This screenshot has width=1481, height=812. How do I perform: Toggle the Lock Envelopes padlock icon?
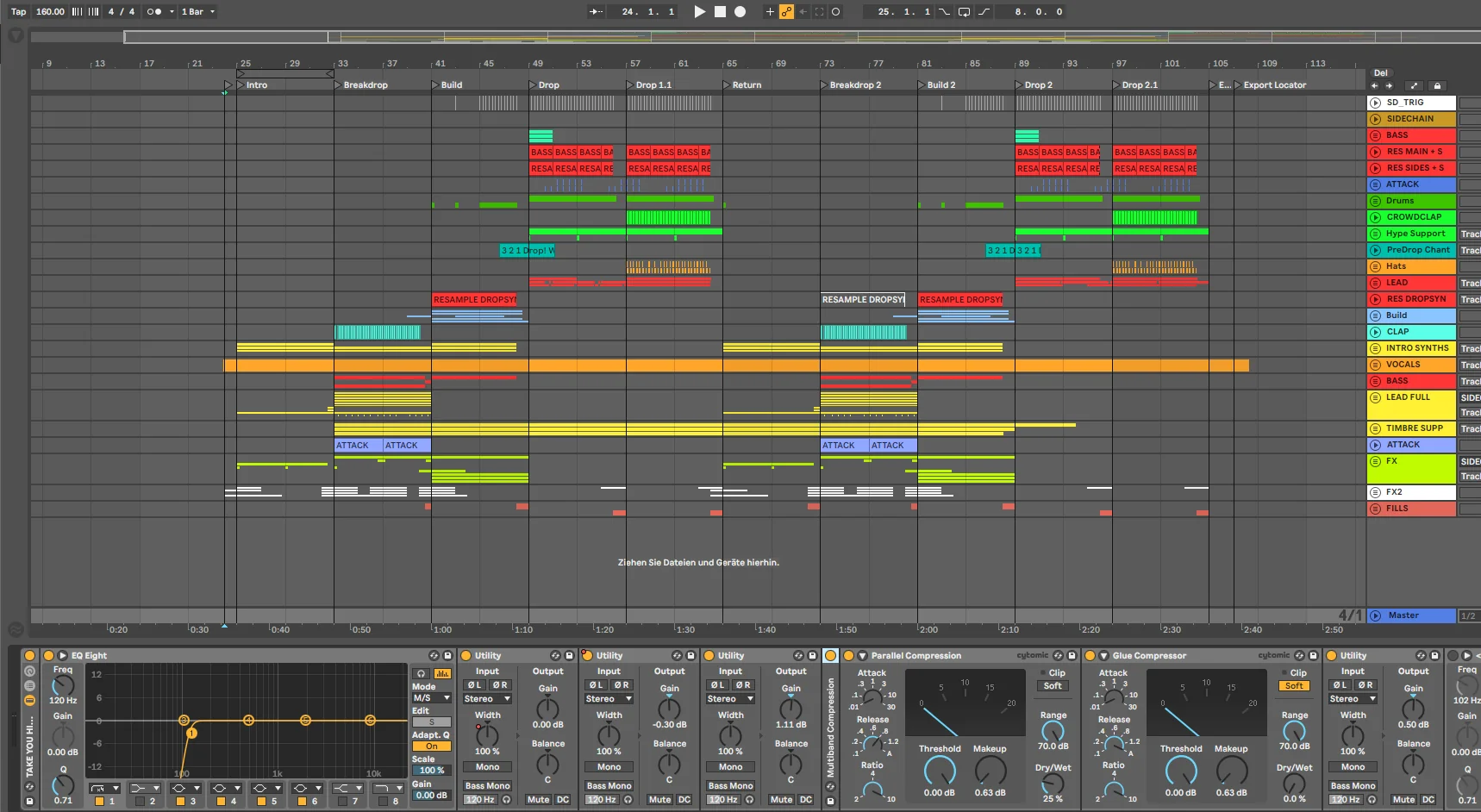1436,85
